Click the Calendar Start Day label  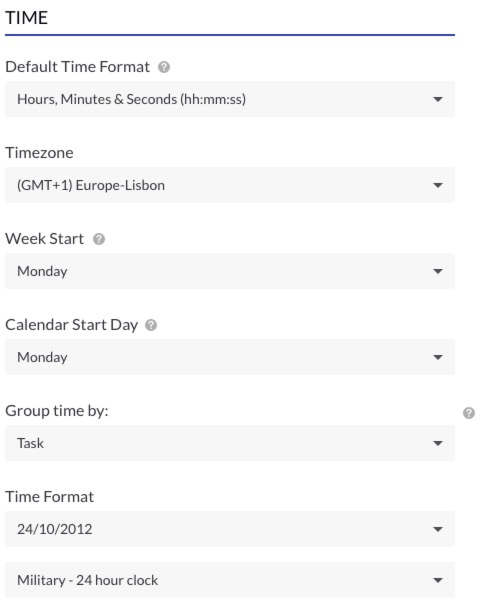click(71, 325)
